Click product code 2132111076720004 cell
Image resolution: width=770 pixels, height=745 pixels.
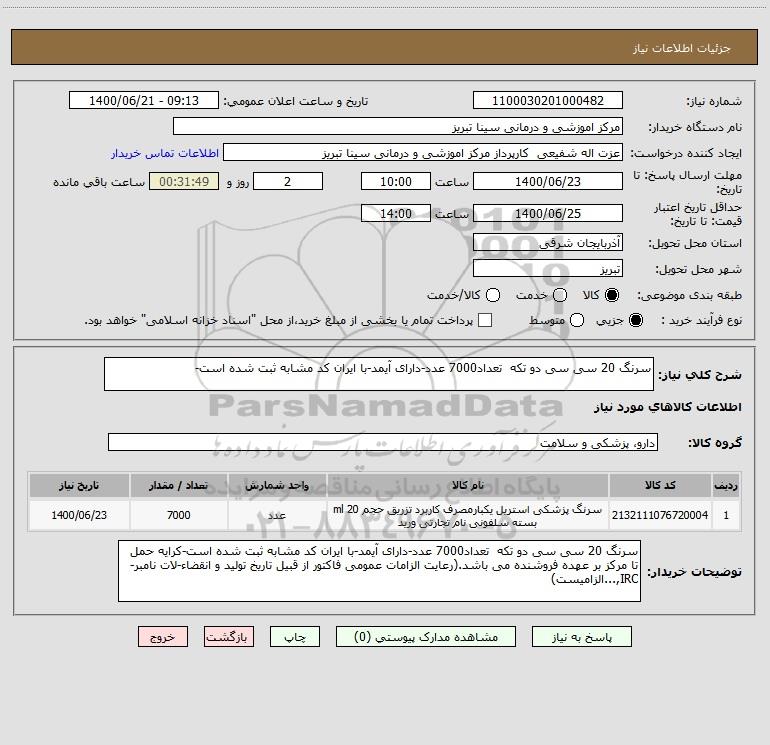660,515
